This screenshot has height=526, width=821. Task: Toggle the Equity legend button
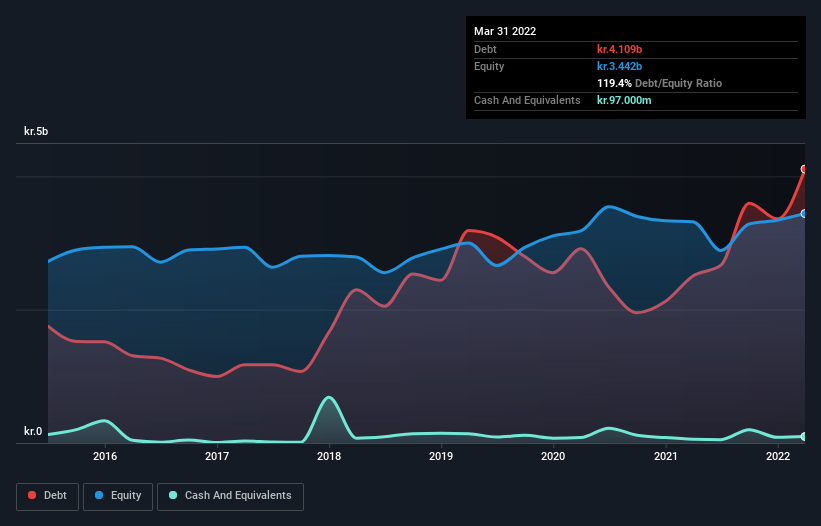118,496
